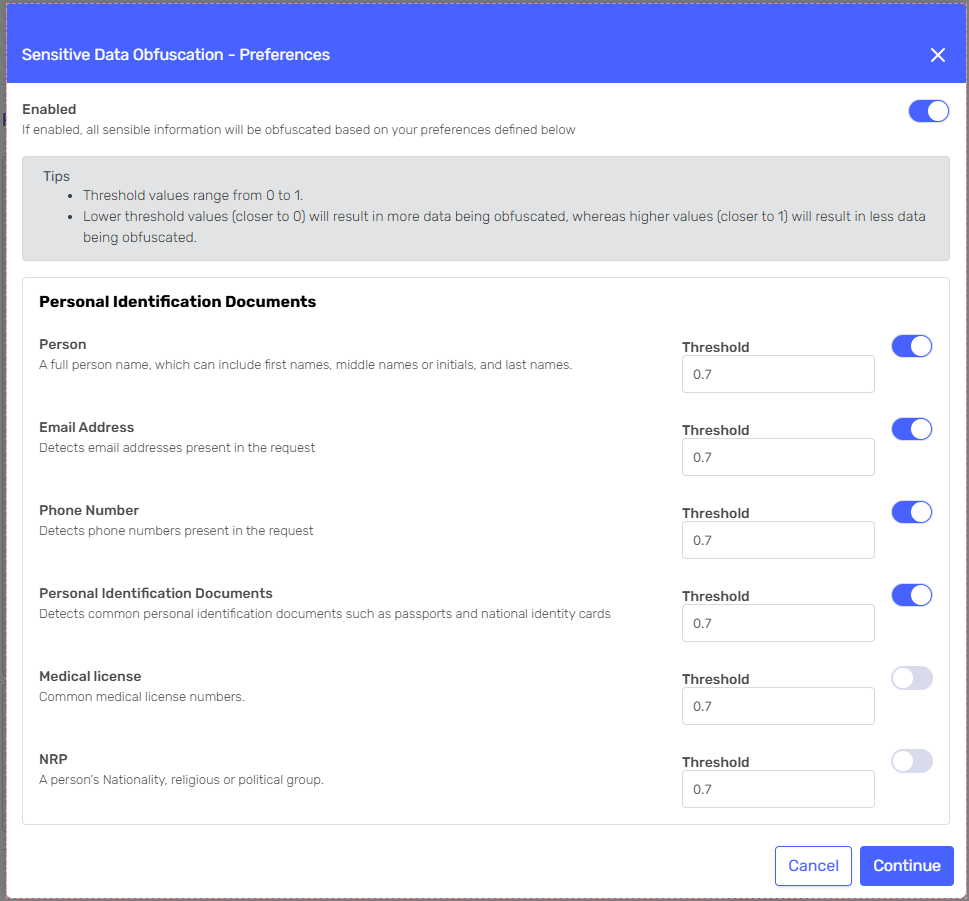Enable the Medical license toggle

[911, 678]
